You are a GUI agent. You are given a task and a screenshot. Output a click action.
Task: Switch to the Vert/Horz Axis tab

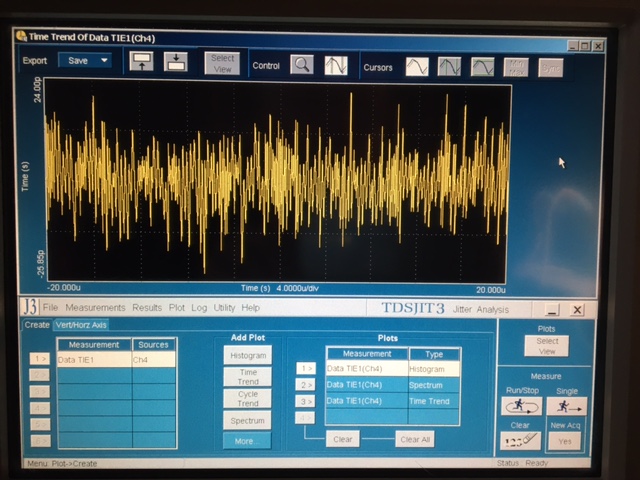[82, 325]
